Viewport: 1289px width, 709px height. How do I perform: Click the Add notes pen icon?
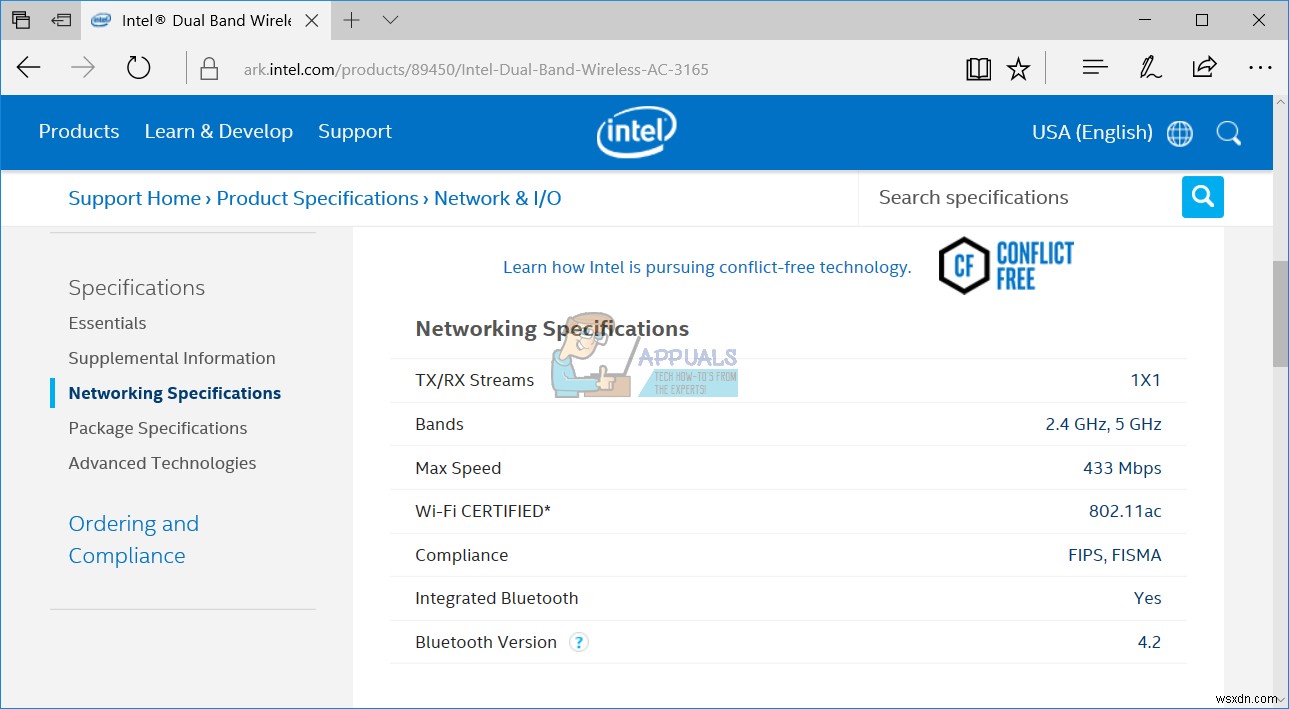(x=1150, y=68)
